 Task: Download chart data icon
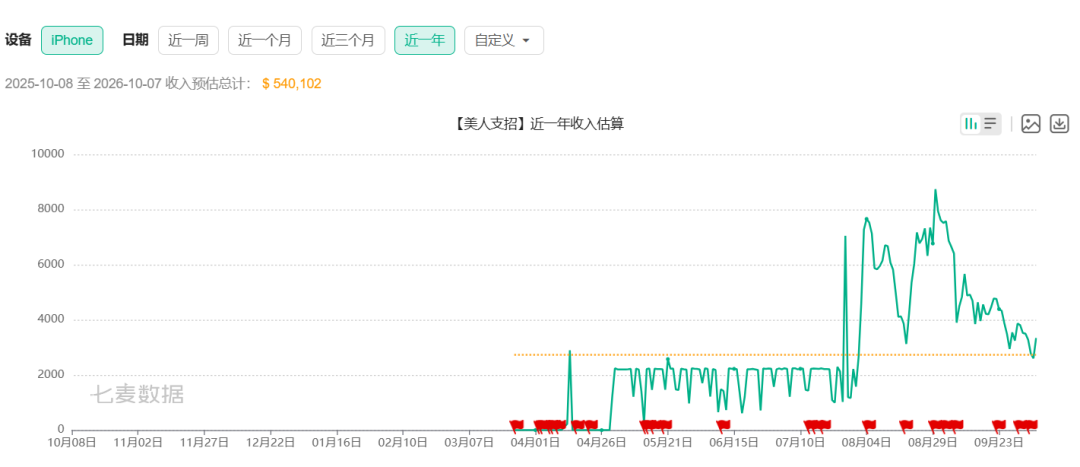pos(1059,124)
